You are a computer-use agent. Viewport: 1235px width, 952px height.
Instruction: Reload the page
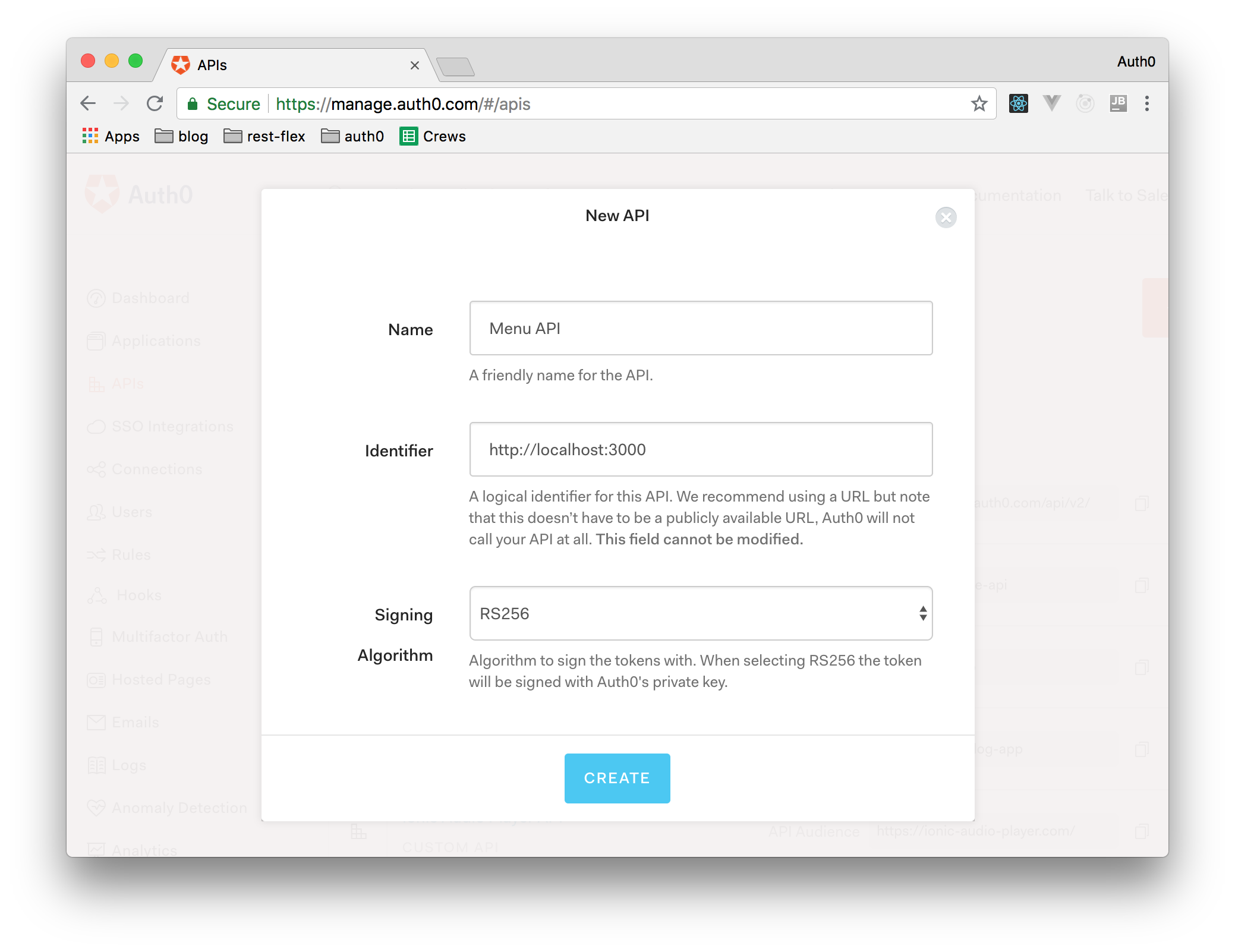coord(155,104)
